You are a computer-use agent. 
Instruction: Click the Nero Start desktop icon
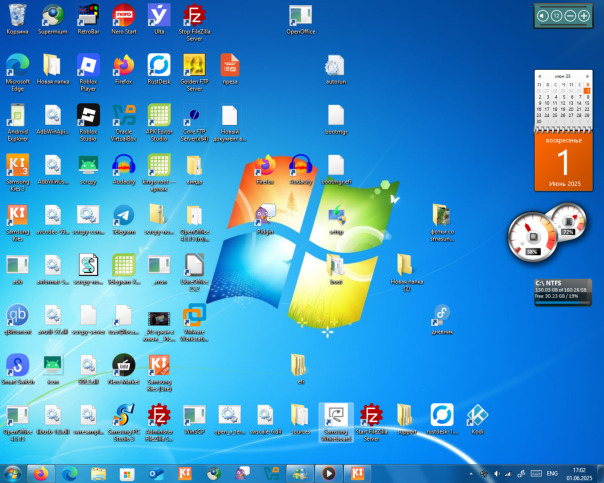(123, 17)
